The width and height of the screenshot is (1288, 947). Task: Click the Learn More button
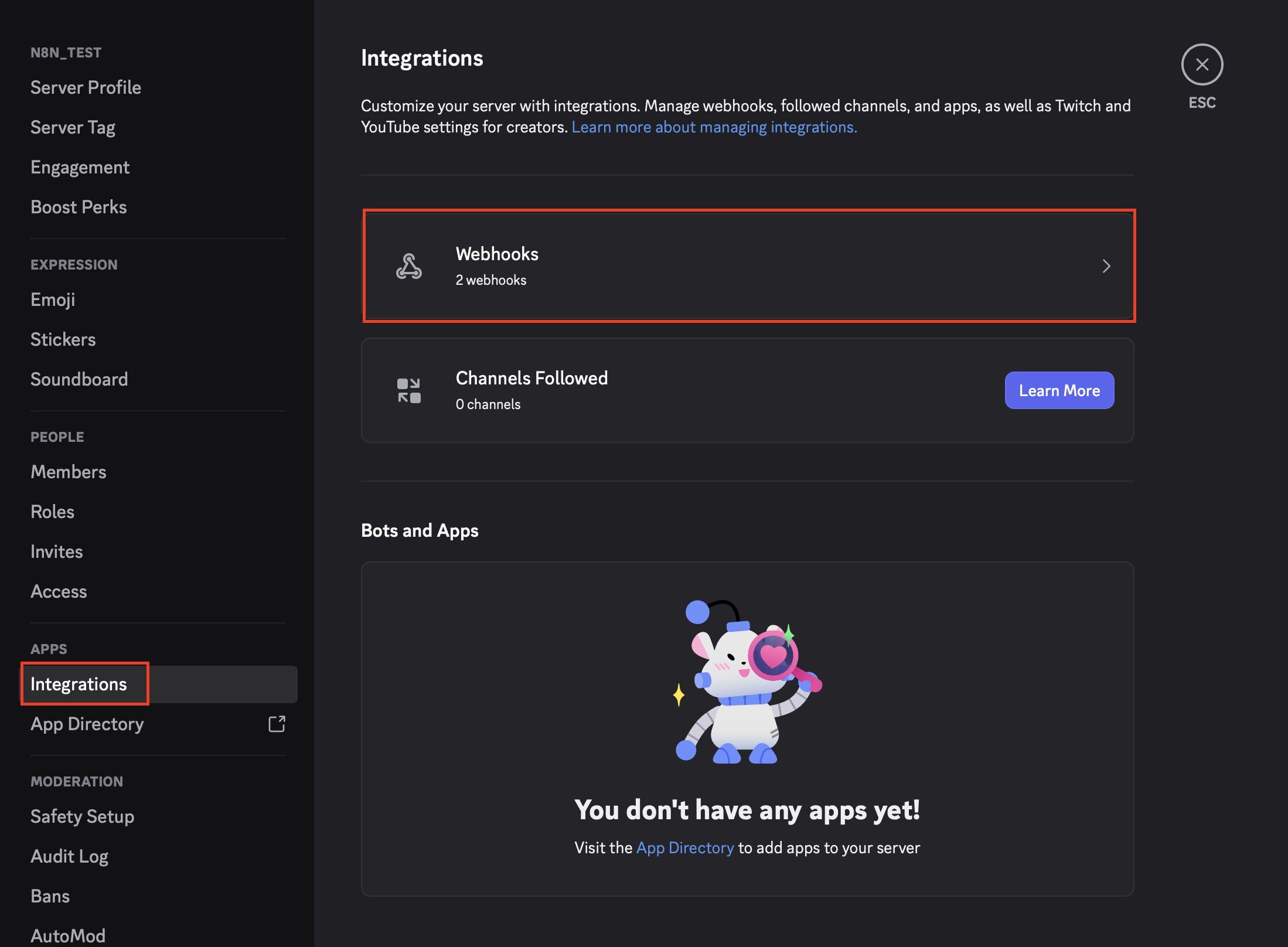coord(1059,390)
